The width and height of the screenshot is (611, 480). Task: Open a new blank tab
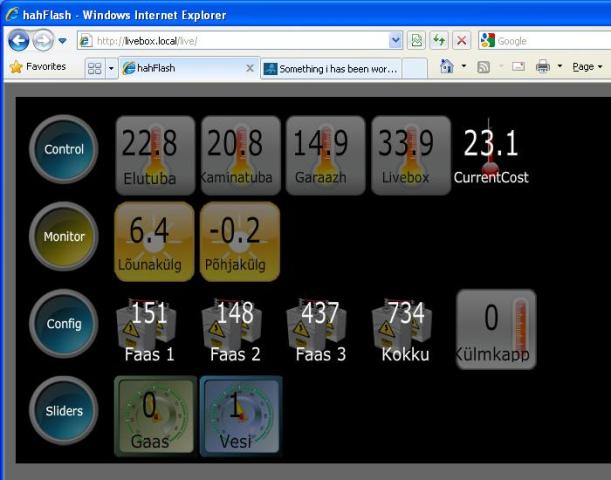[x=415, y=69]
